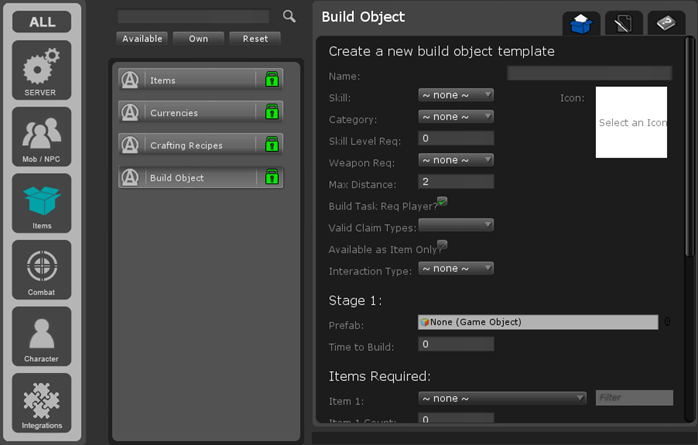Click the magnifying glass search icon
The image size is (698, 445).
[289, 16]
